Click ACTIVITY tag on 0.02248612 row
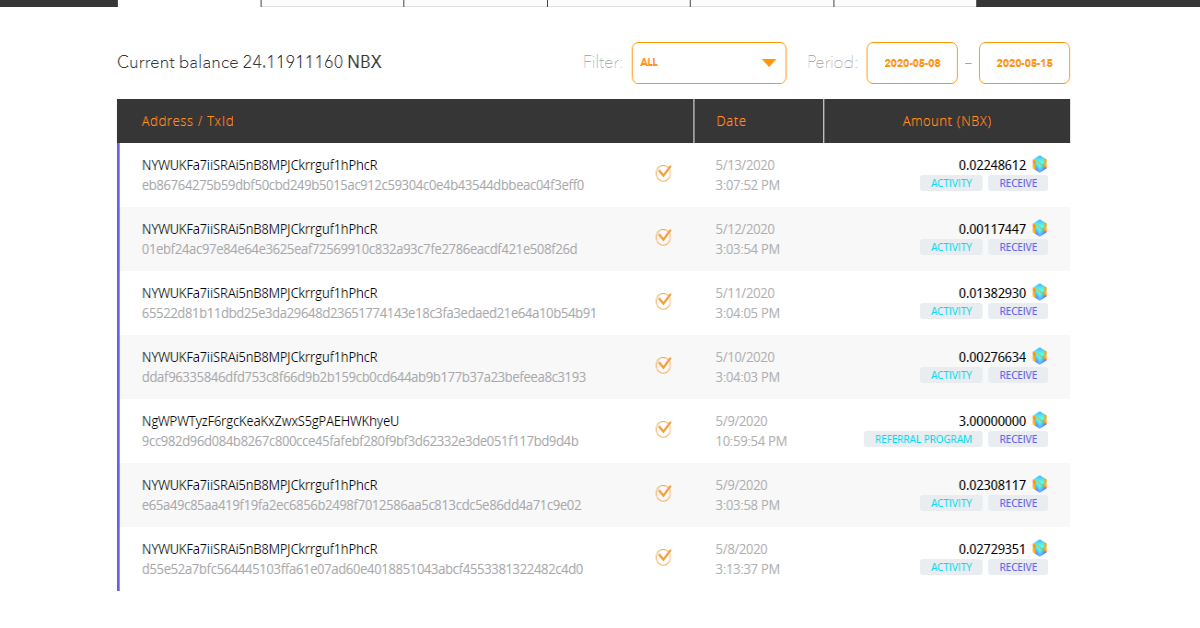1200x628 pixels. [951, 183]
